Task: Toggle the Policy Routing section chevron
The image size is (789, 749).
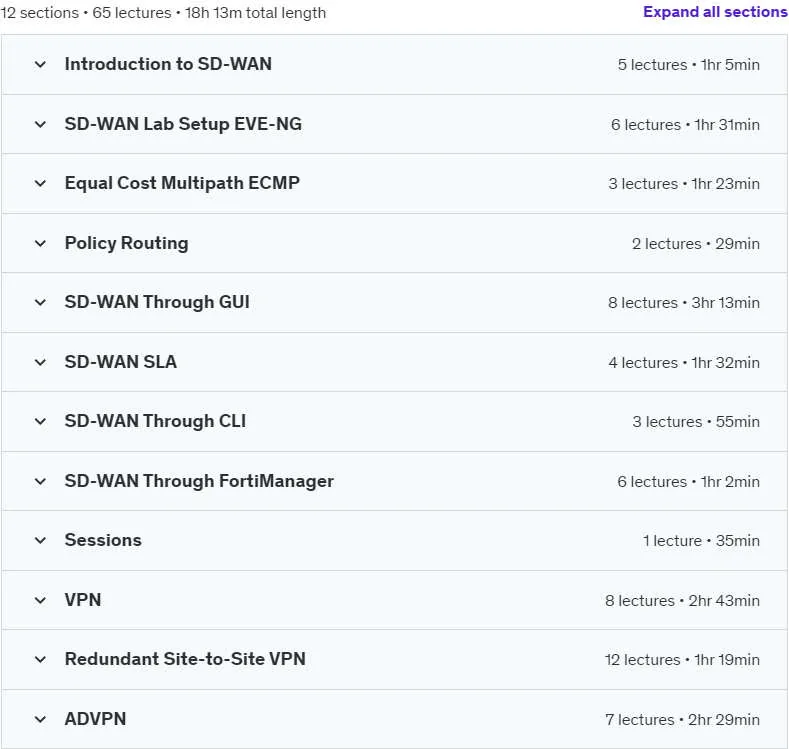Action: (40, 243)
